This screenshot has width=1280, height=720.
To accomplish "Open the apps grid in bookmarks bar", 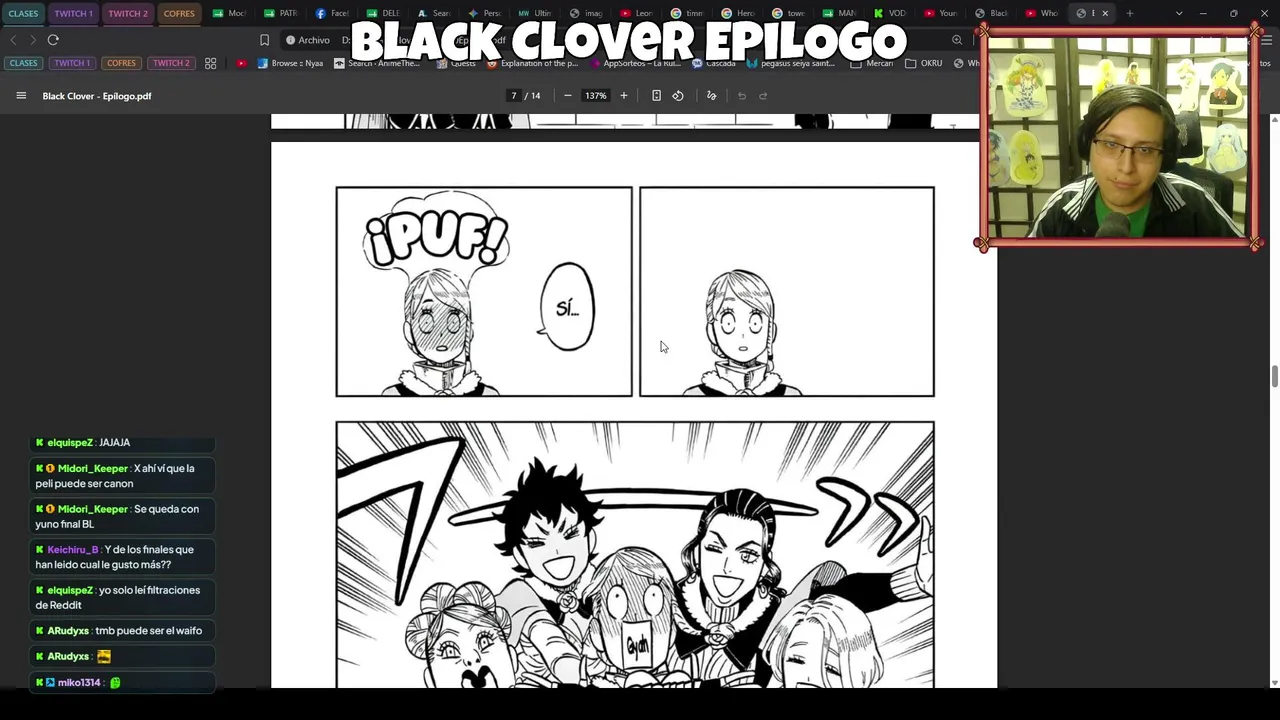I will click(x=211, y=63).
